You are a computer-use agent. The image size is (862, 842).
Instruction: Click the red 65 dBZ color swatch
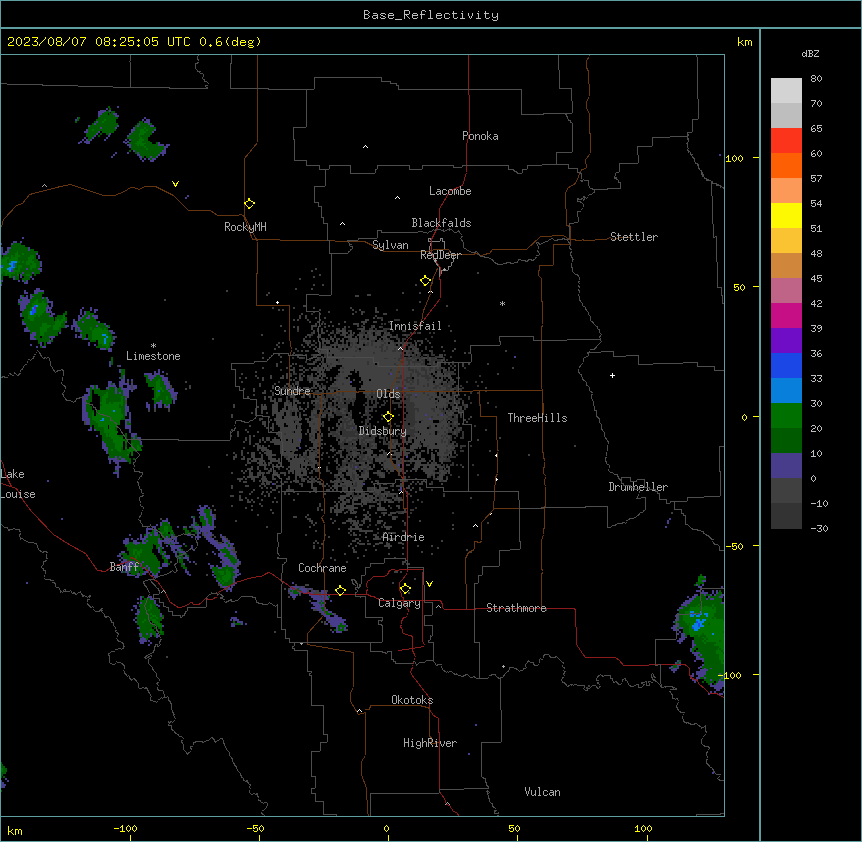[x=786, y=141]
